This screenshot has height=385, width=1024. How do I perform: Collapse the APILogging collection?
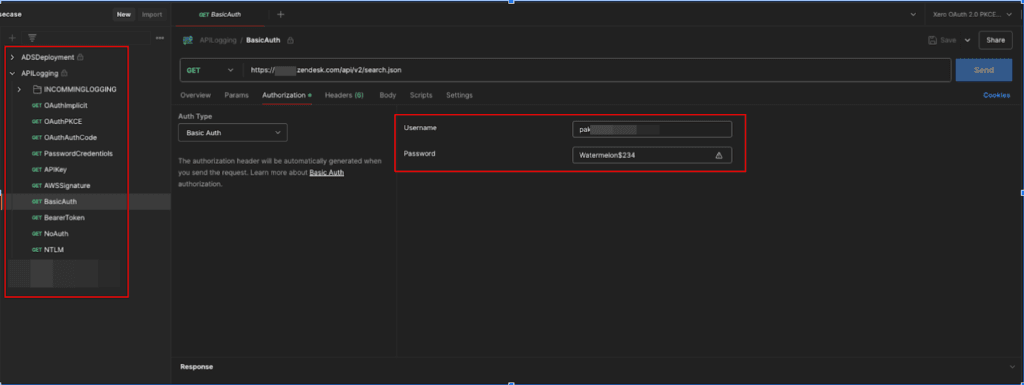coord(12,74)
